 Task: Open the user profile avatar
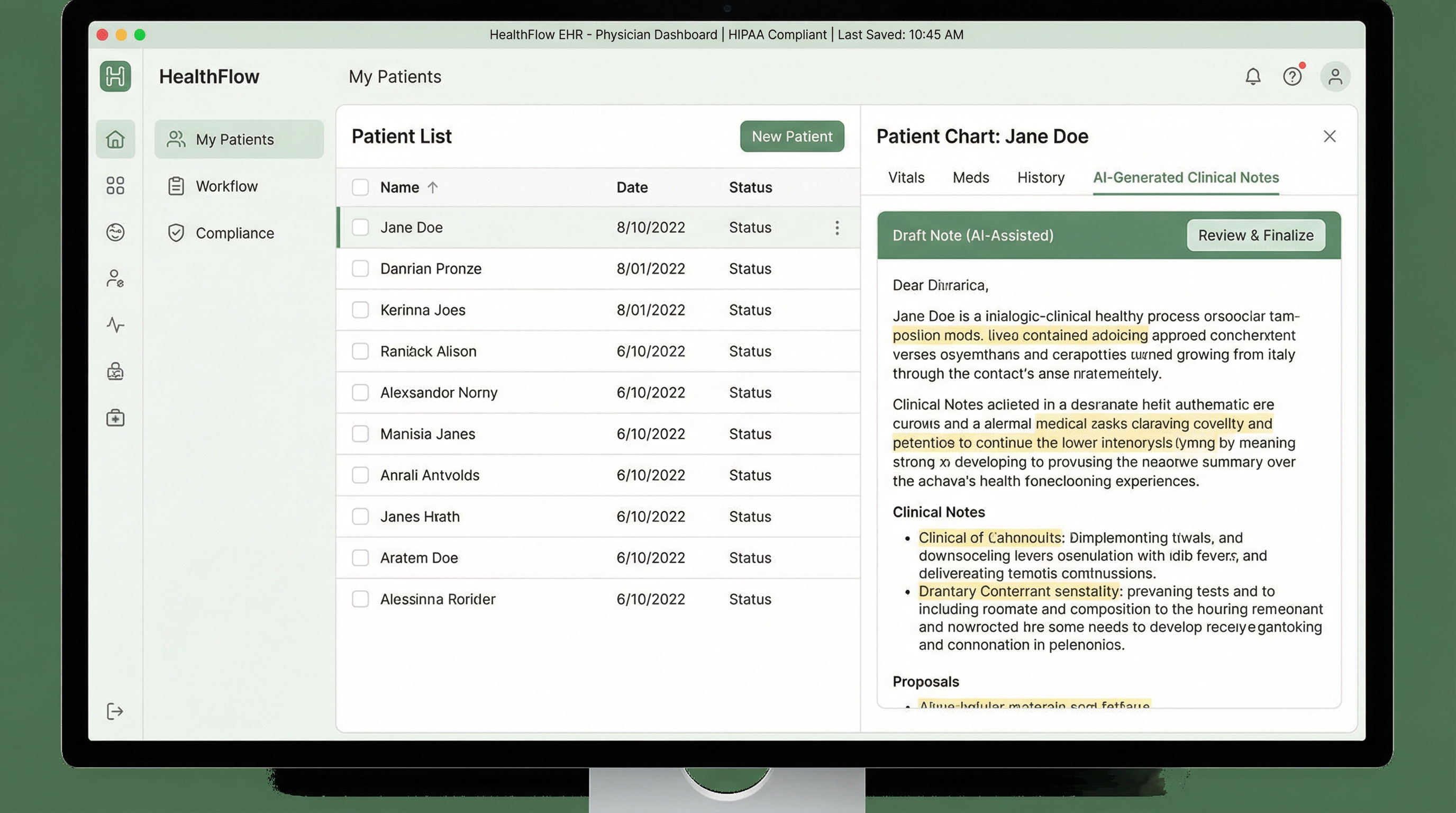(1335, 76)
